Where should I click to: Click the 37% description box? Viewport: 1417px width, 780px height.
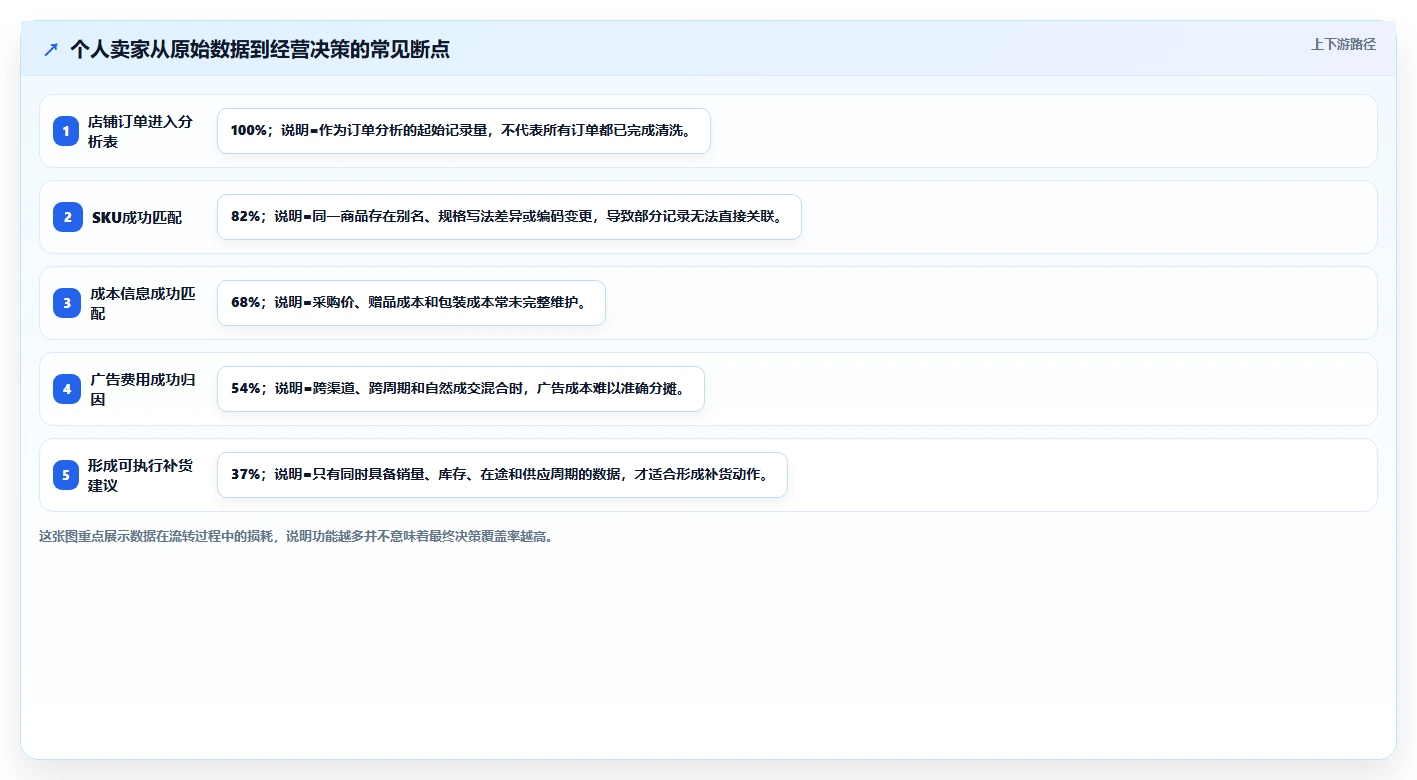(x=502, y=475)
